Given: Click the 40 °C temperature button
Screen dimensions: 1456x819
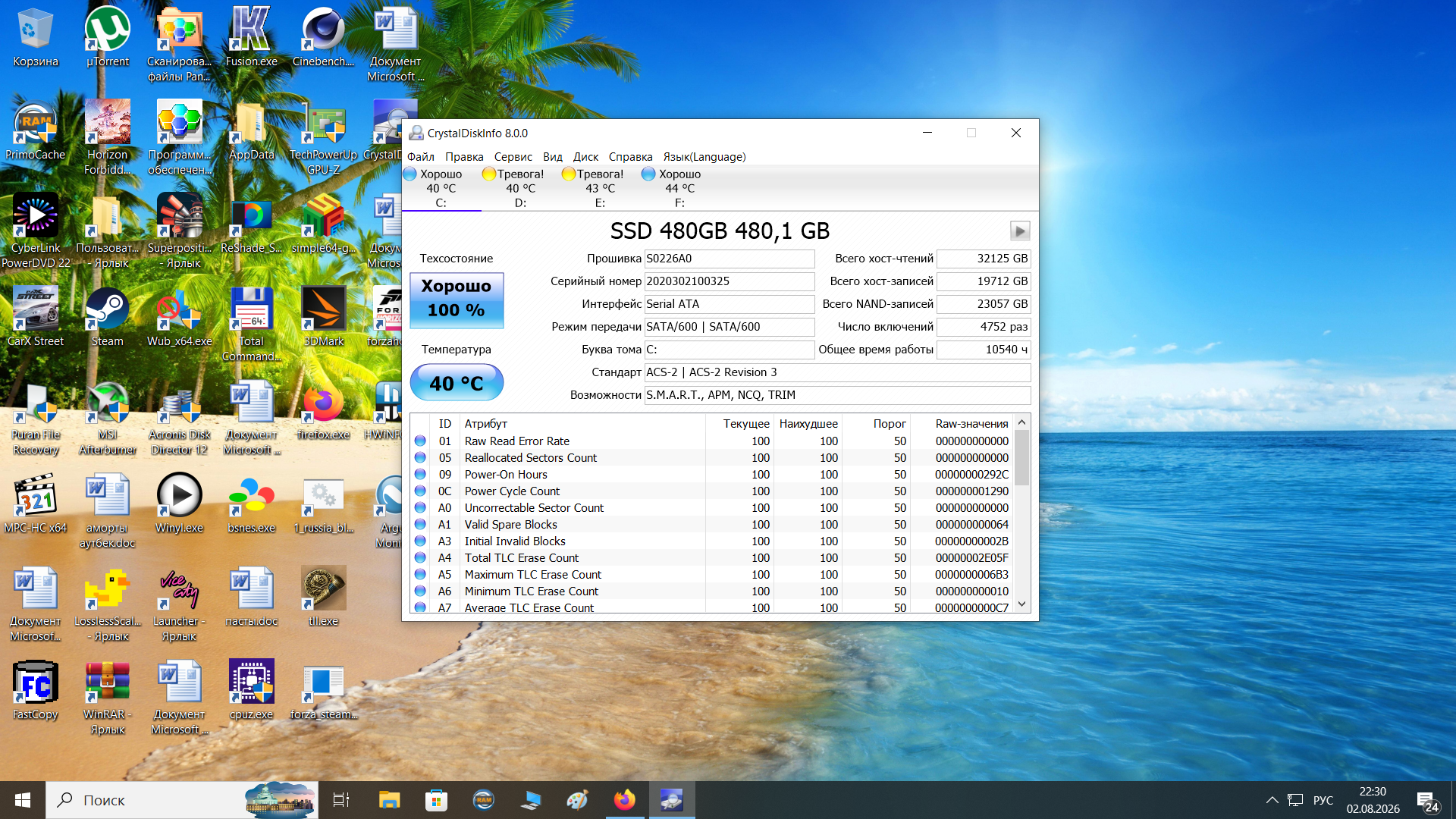Looking at the screenshot, I should [x=457, y=383].
